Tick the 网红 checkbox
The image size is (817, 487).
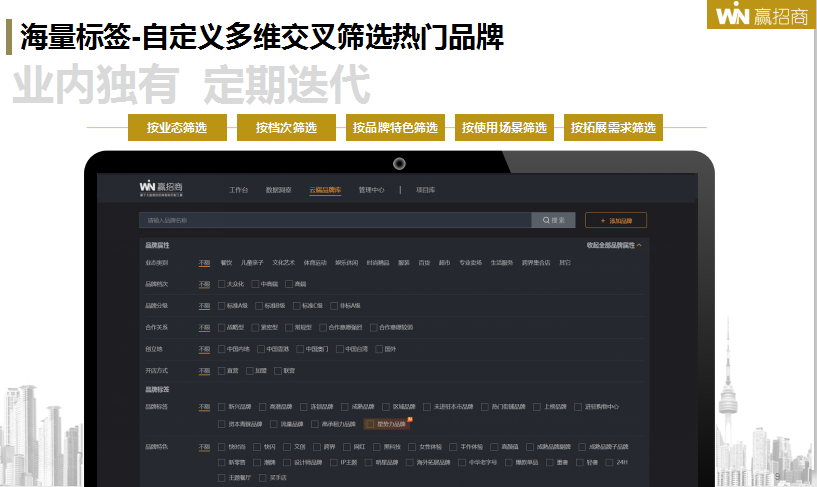(347, 447)
